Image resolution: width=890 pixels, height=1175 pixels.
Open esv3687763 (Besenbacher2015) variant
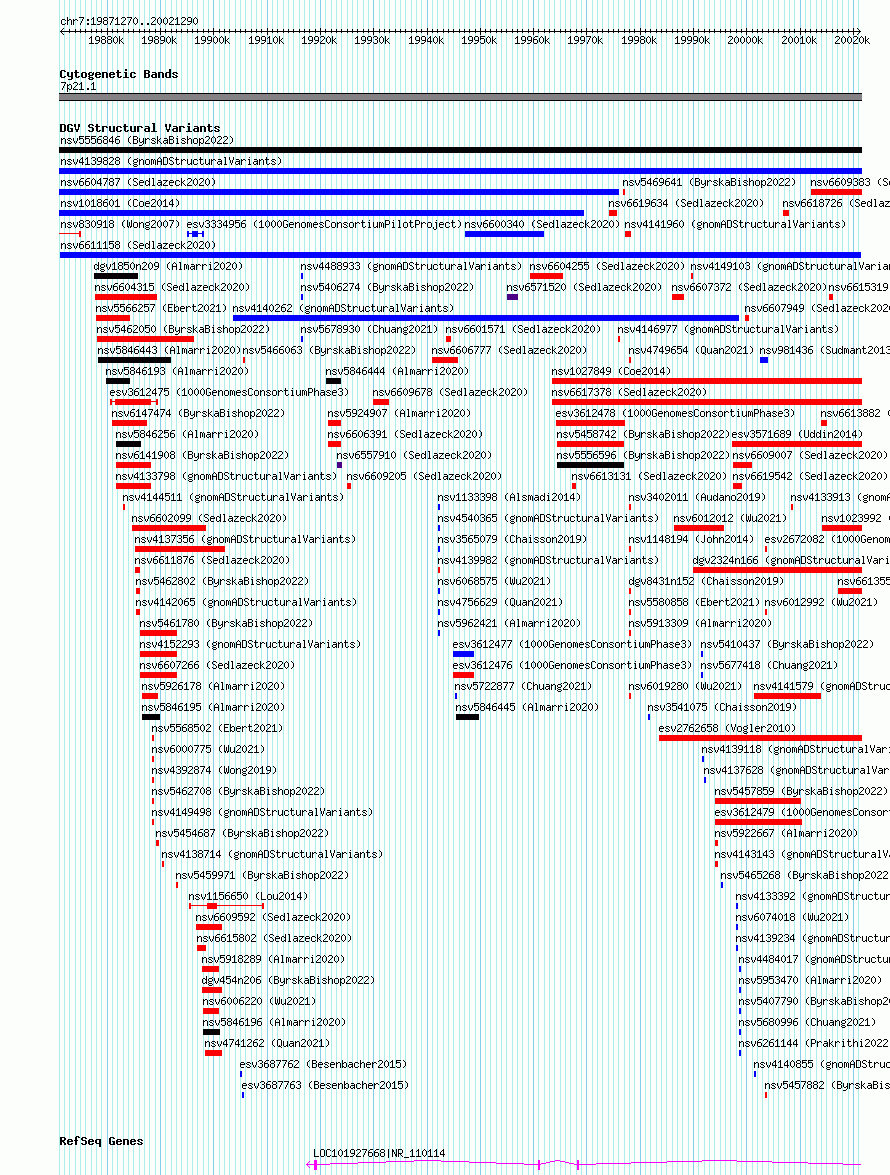tap(325, 1084)
